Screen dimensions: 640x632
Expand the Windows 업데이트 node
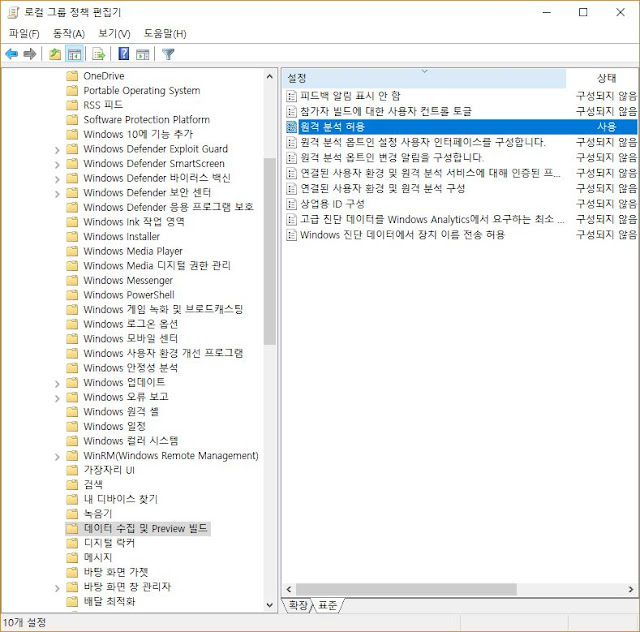[57, 384]
